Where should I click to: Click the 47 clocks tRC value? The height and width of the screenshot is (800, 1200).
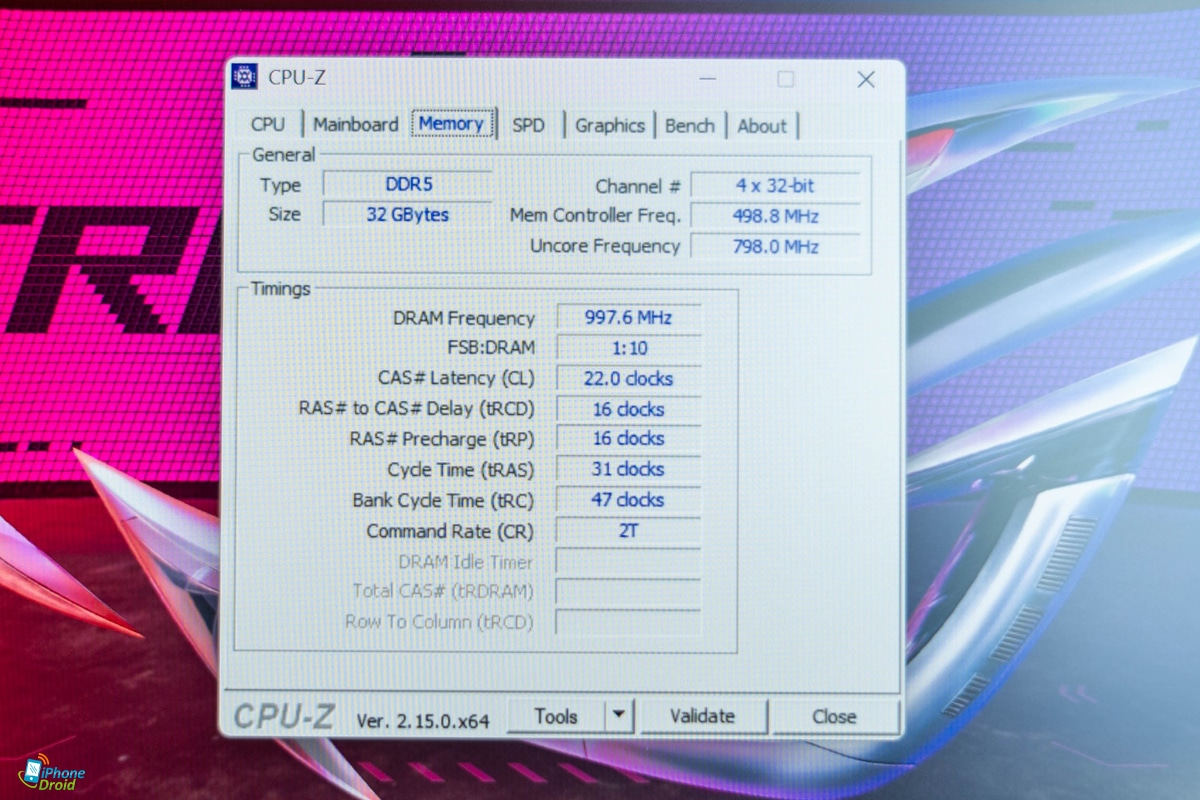click(x=628, y=500)
